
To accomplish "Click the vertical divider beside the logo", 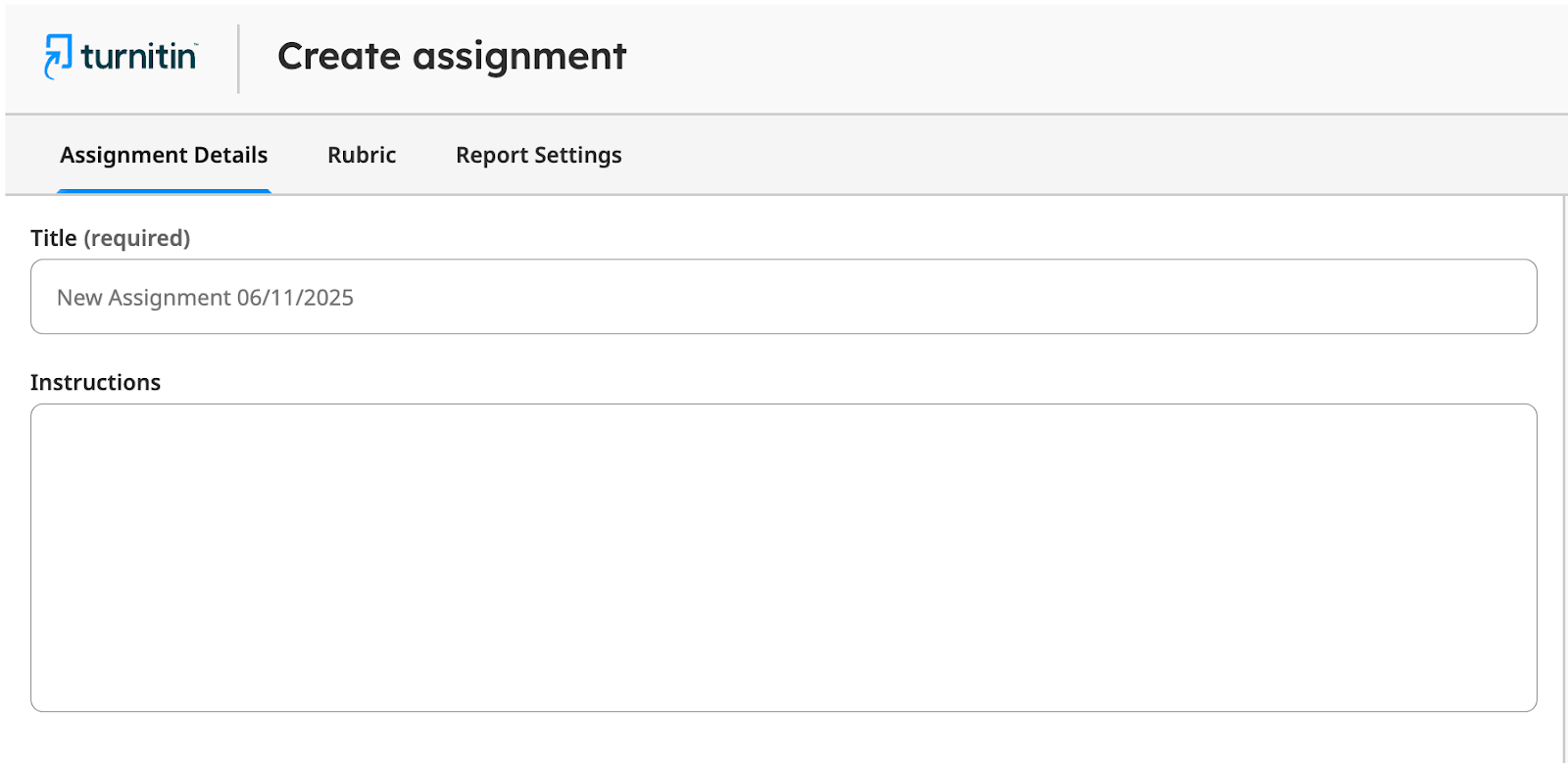I will pyautogui.click(x=239, y=59).
